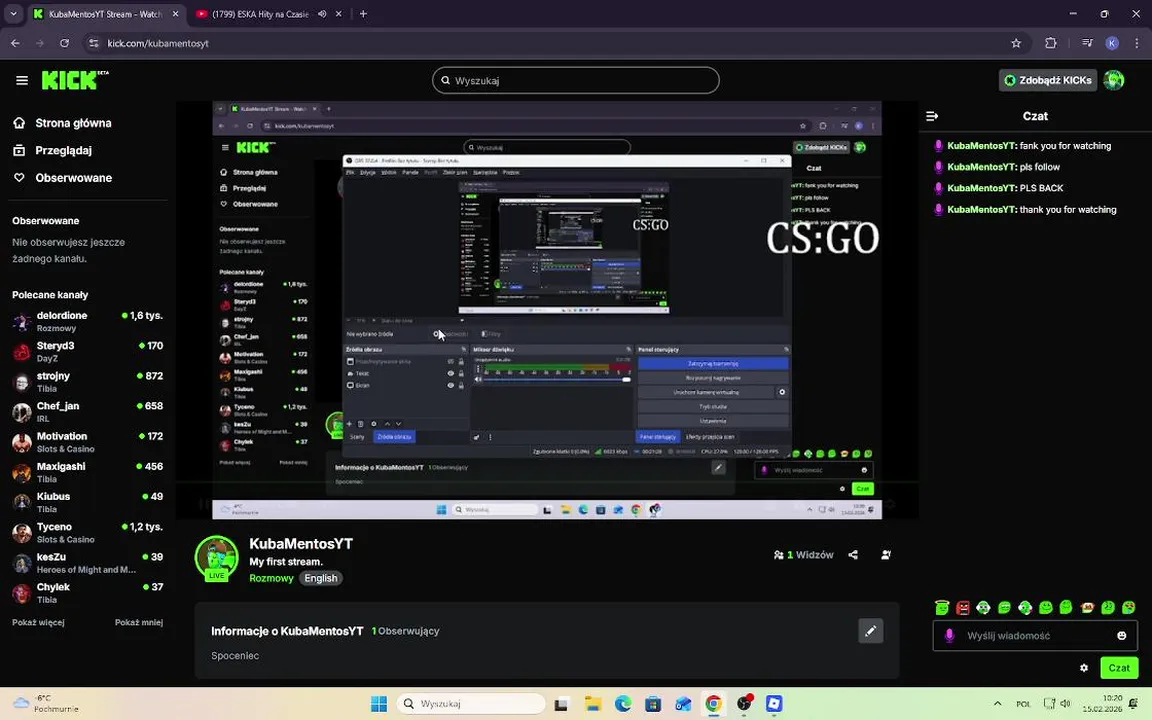The width and height of the screenshot is (1152, 720).
Task: Open the emoji picker smiley in chat input
Action: tap(1122, 636)
